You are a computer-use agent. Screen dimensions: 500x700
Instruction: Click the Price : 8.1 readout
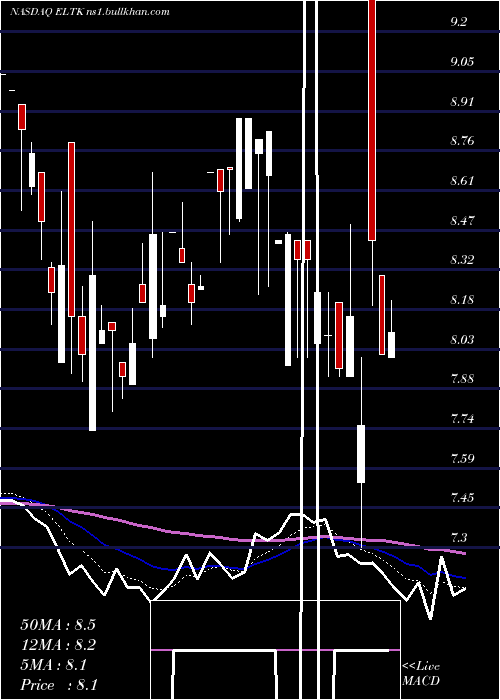[59, 685]
